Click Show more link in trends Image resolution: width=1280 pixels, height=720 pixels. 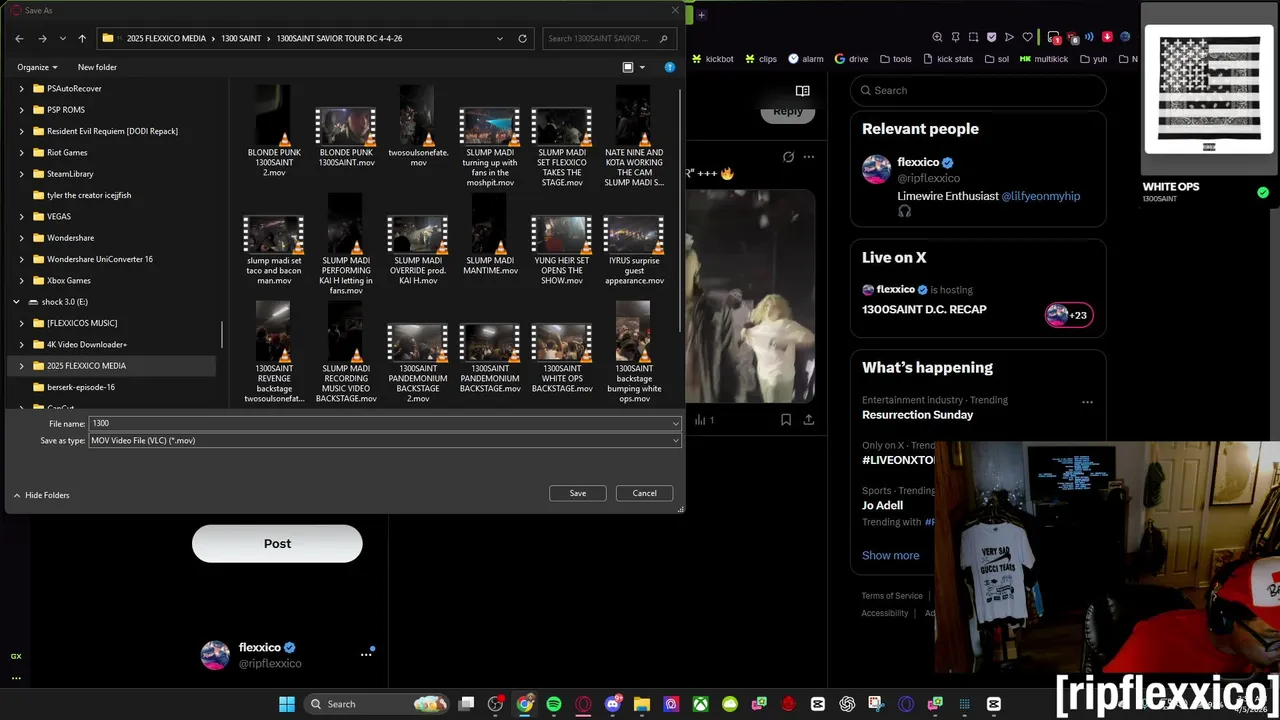(x=890, y=555)
